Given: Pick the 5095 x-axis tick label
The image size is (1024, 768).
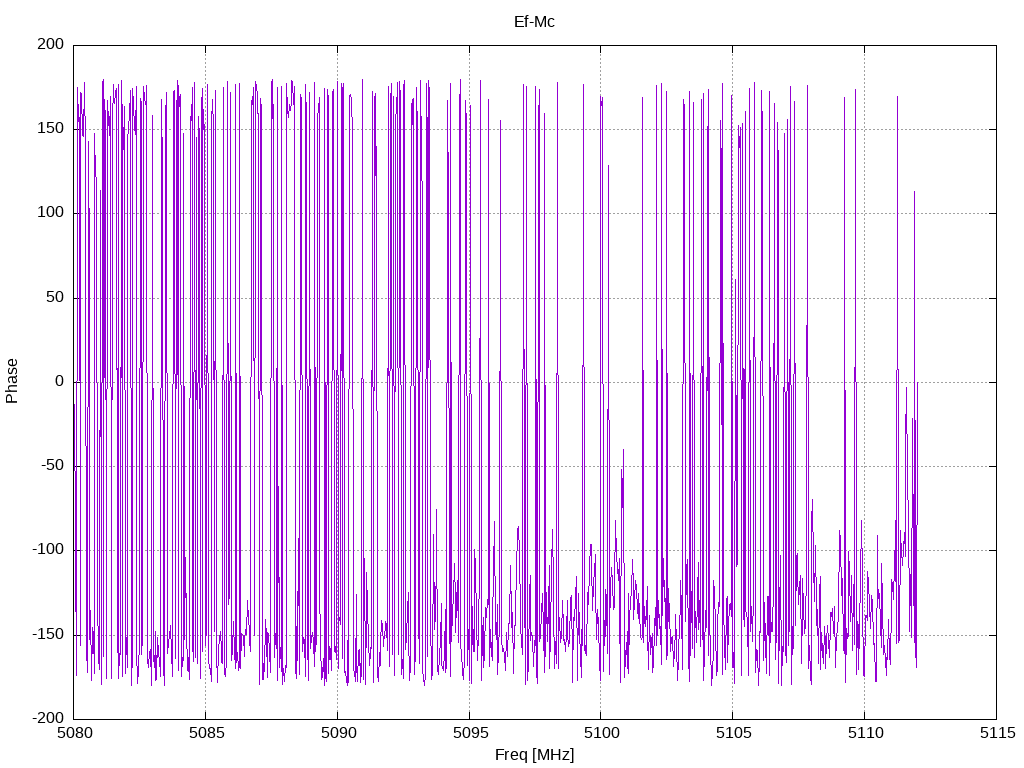Looking at the screenshot, I should click(469, 735).
